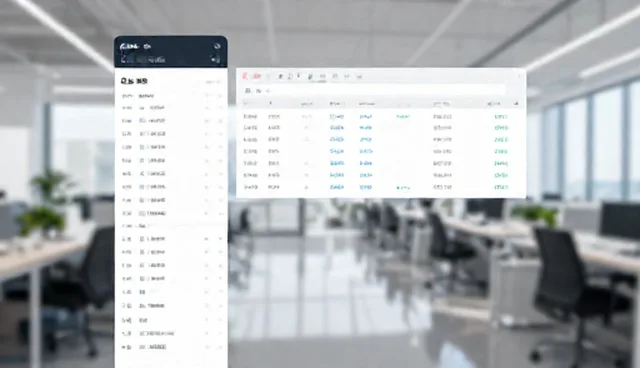Click the circular icon in dark panel header
Screen dimensions: 640x368
pos(217,46)
